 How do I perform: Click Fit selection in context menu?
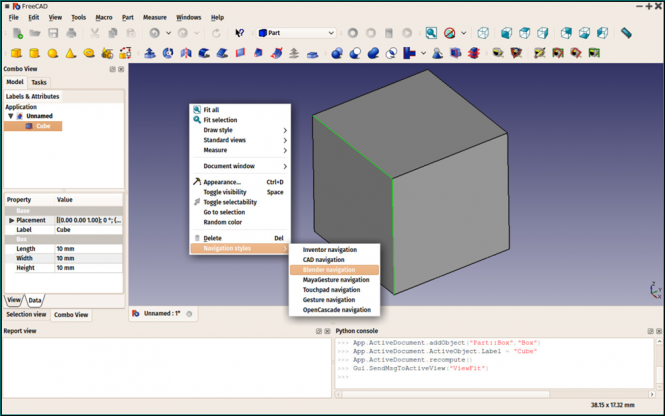pos(220,120)
